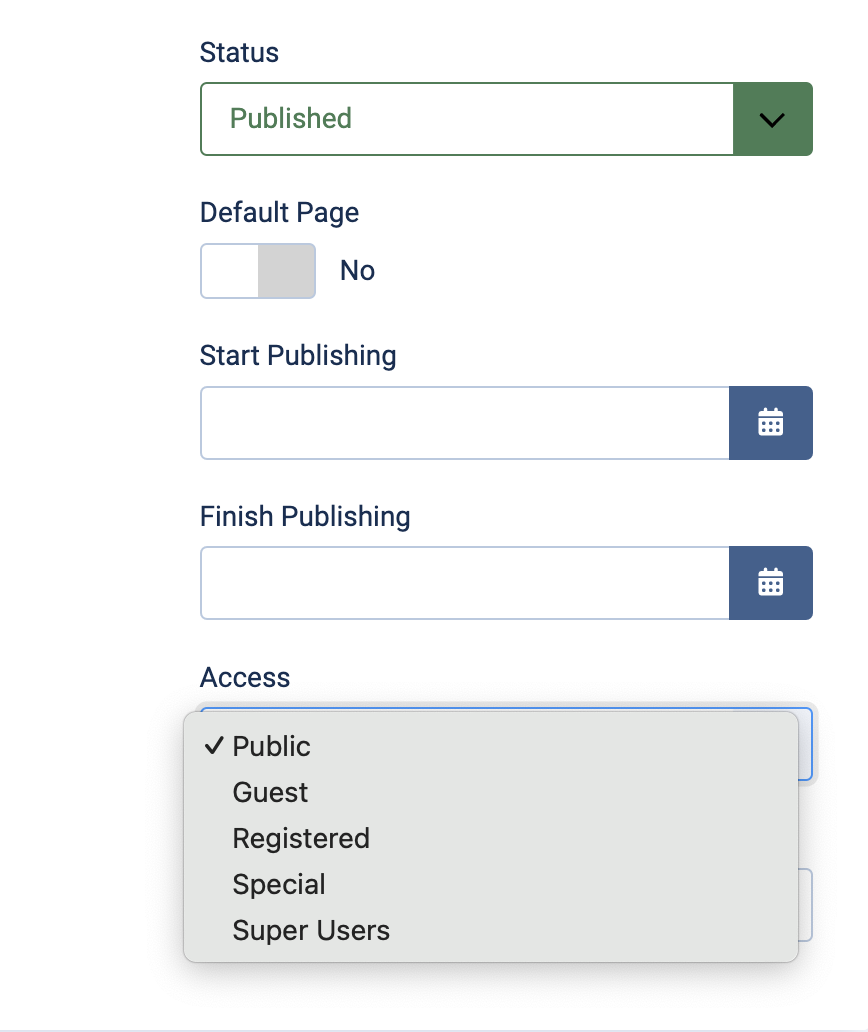Click the No label beside the toggle
Image resolution: width=868 pixels, height=1032 pixels.
point(357,271)
